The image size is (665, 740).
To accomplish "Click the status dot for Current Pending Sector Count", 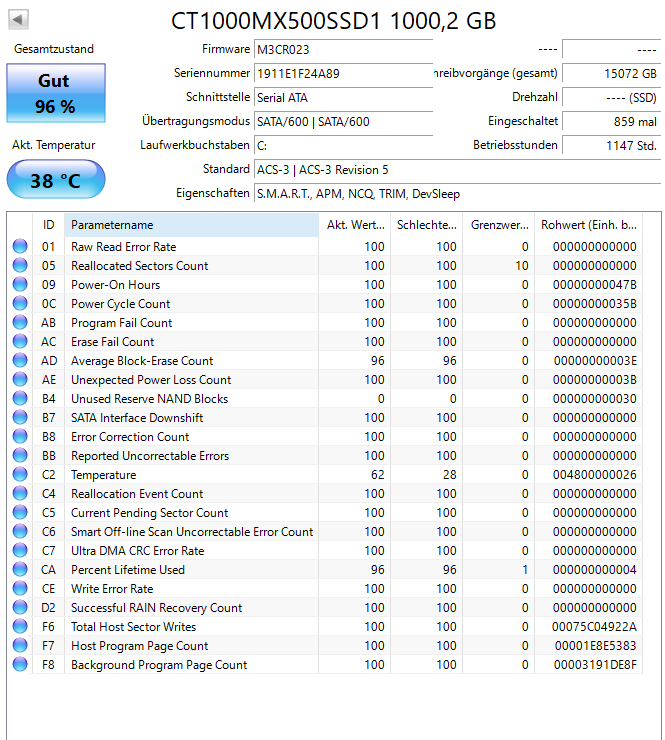I will tap(20, 512).
